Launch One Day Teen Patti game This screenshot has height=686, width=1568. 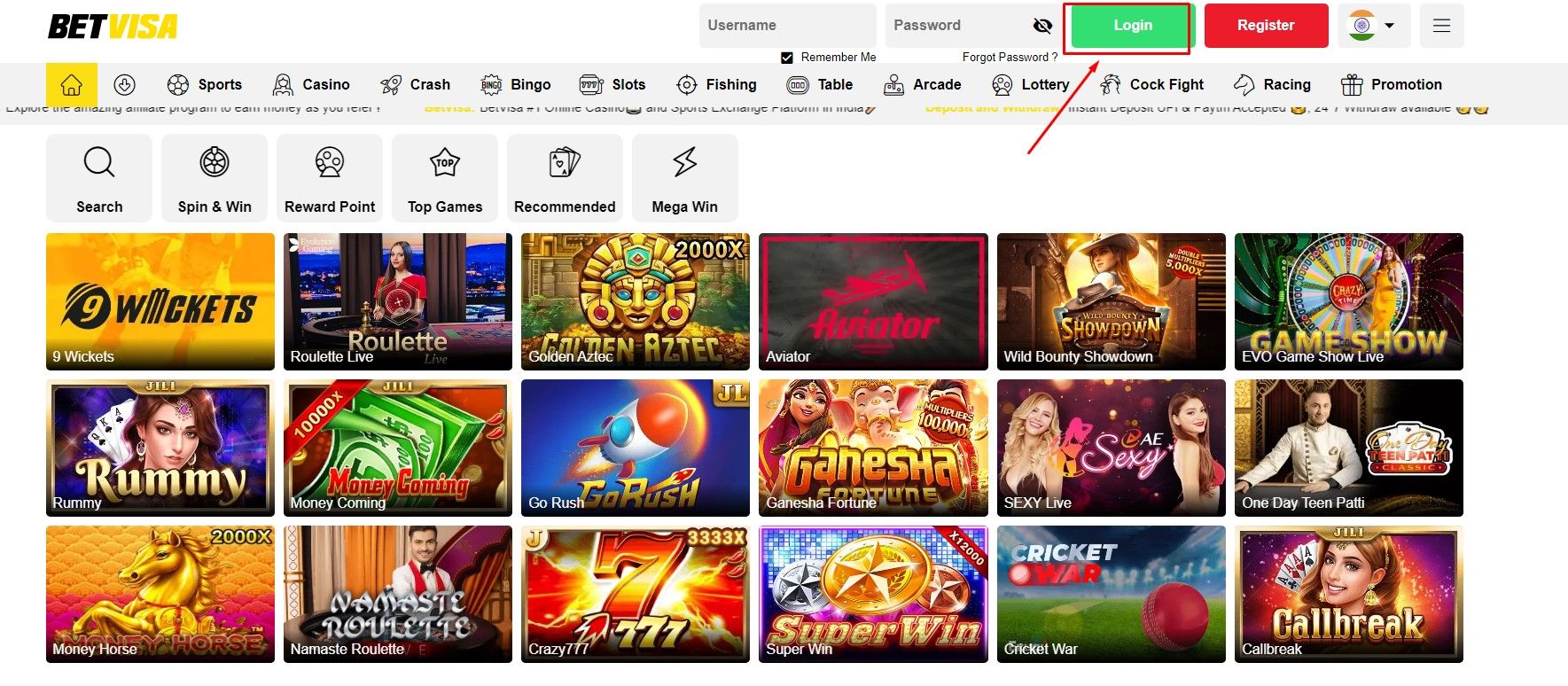[x=1349, y=448]
